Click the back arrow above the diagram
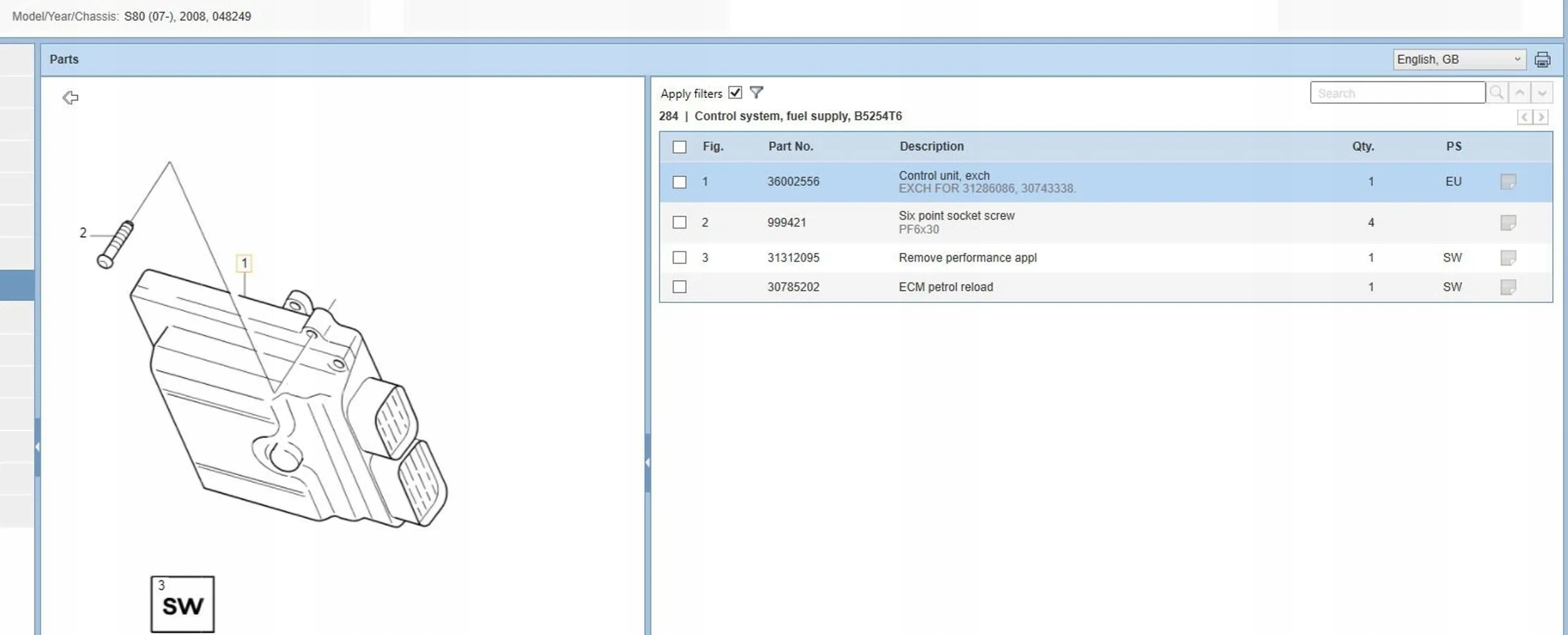This screenshot has height=635, width=1568. click(x=70, y=97)
